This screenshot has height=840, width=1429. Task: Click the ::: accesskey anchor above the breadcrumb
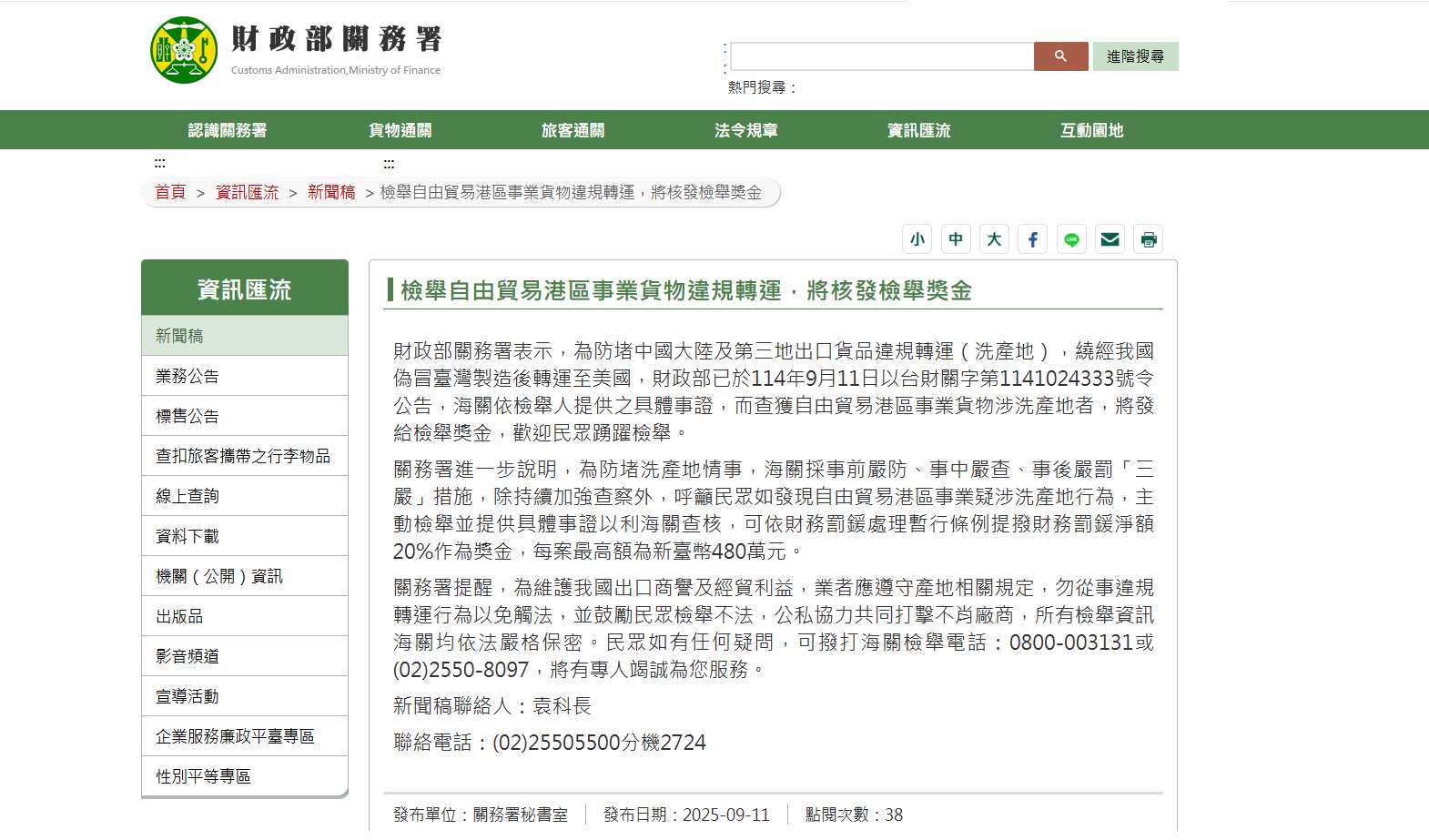click(x=159, y=164)
